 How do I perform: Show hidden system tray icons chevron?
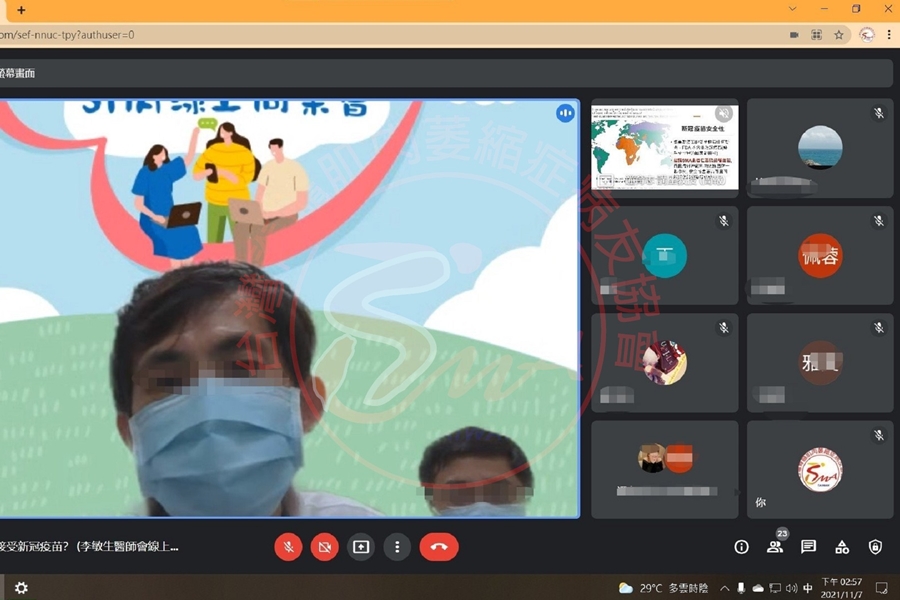point(724,588)
